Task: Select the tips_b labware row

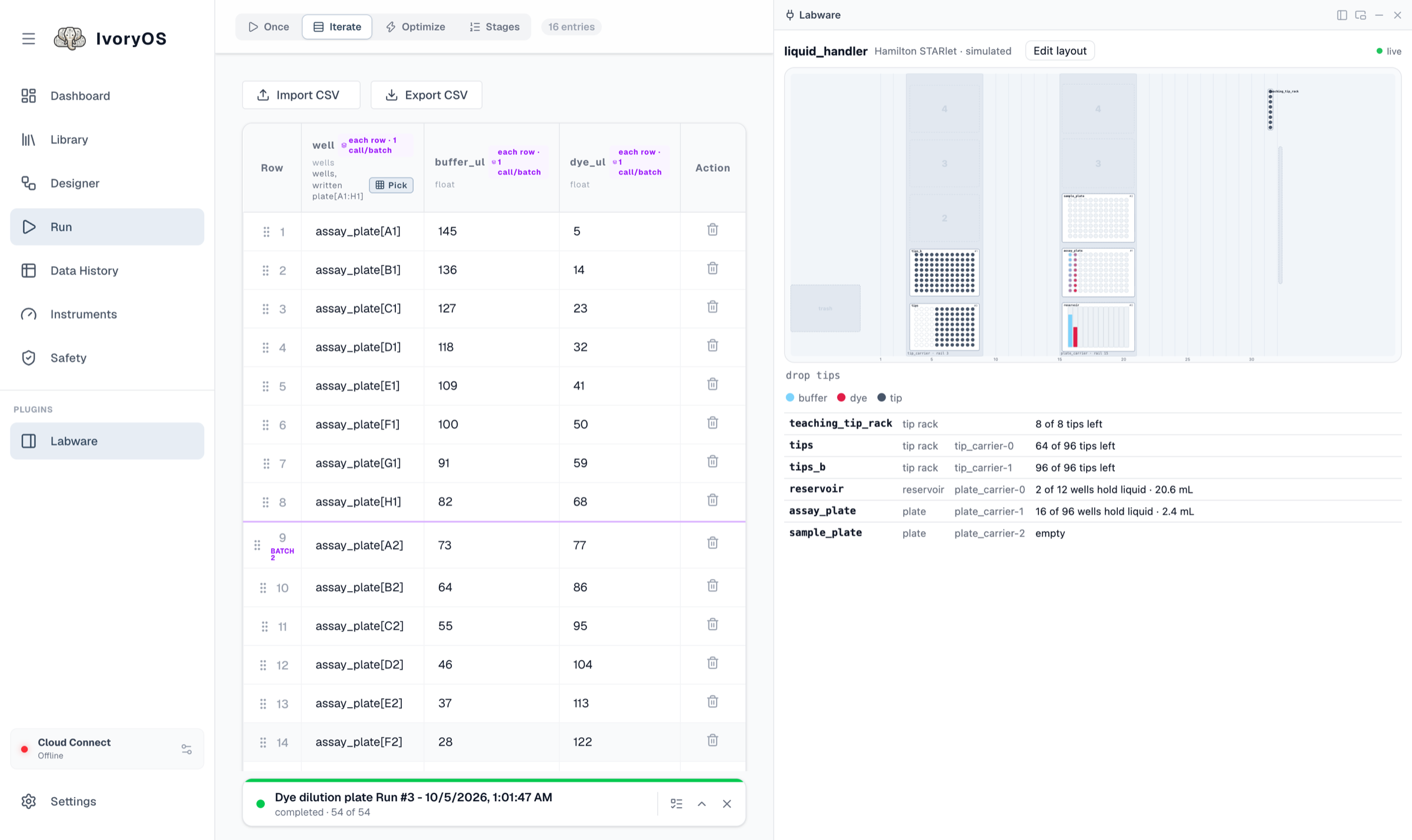Action: click(x=1093, y=468)
